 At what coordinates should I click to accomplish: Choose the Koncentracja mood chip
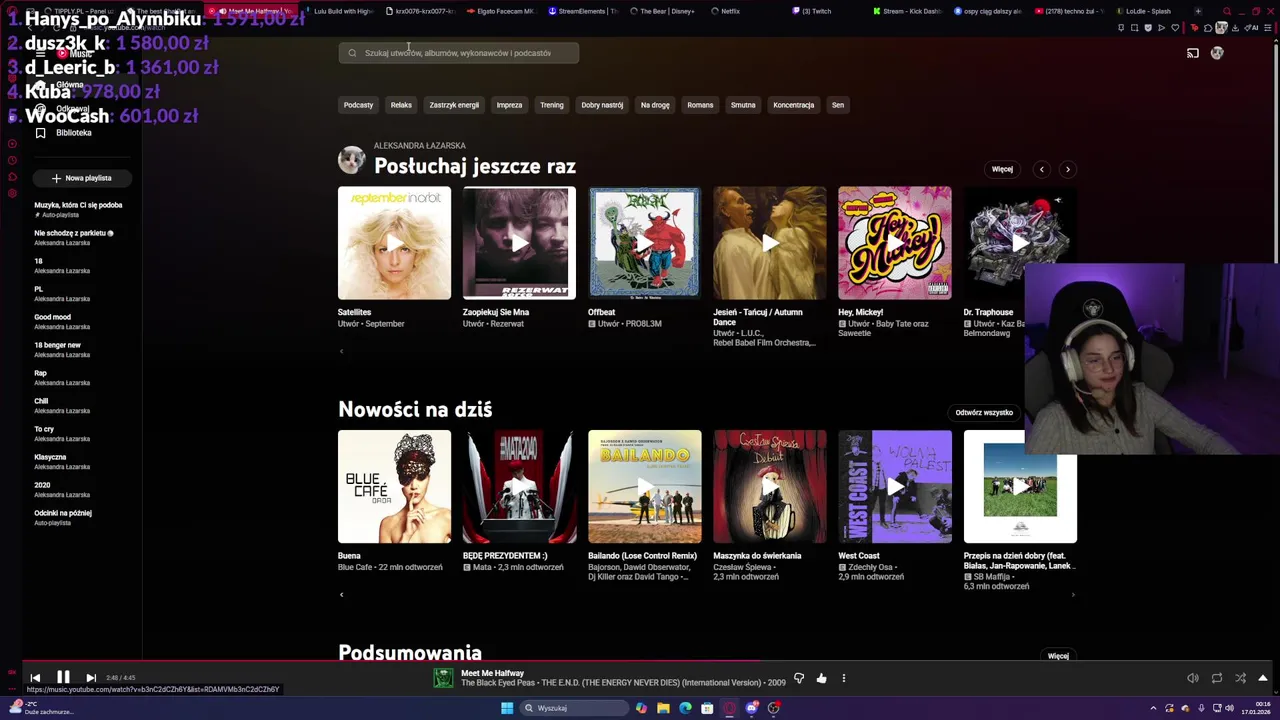[x=793, y=105]
